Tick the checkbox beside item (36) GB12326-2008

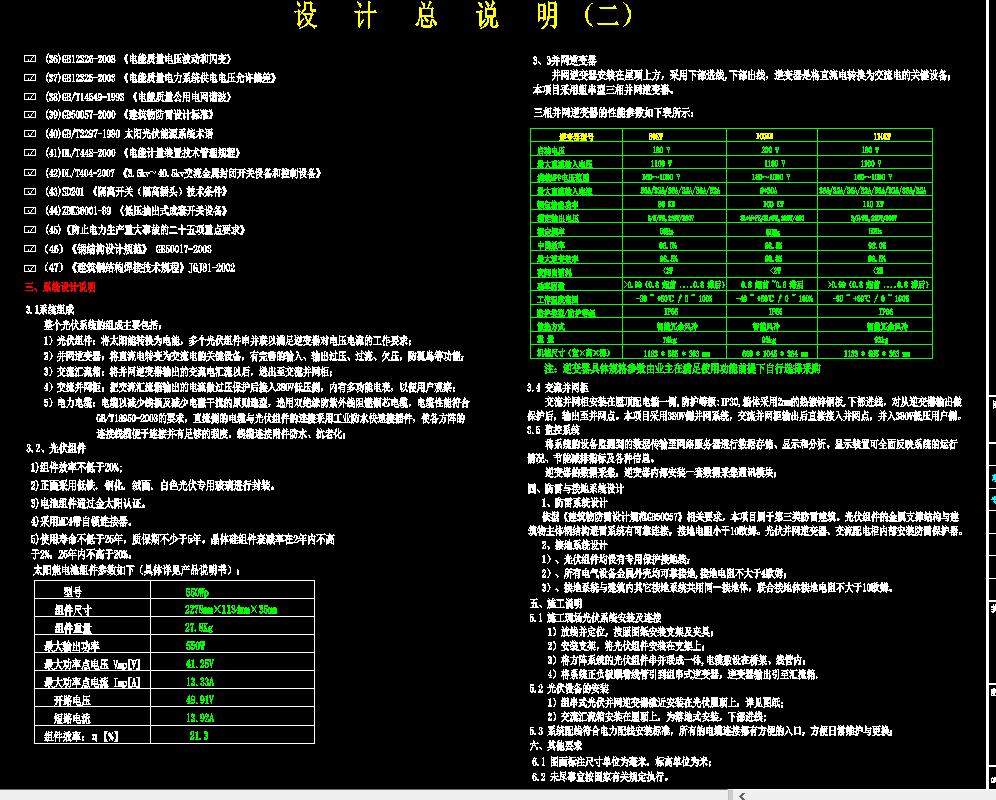click(30, 58)
